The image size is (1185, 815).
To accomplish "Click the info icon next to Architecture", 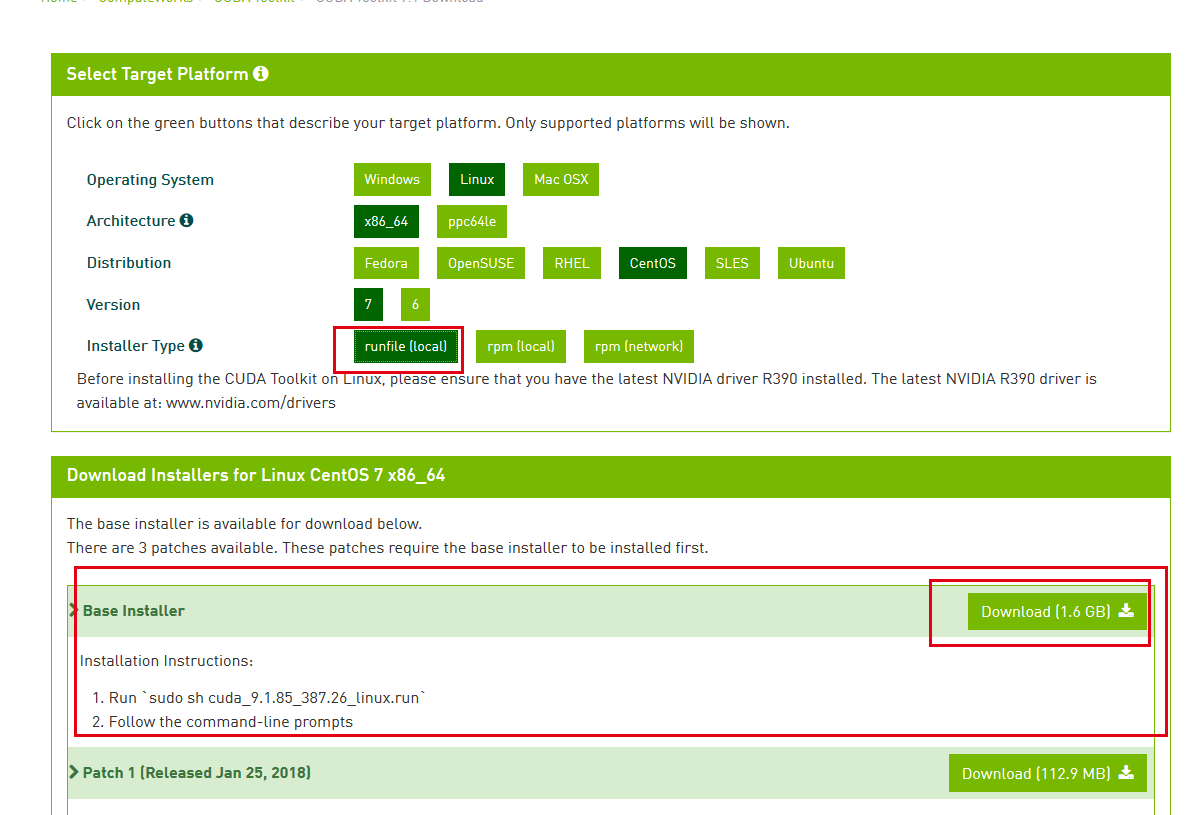I will coord(187,220).
